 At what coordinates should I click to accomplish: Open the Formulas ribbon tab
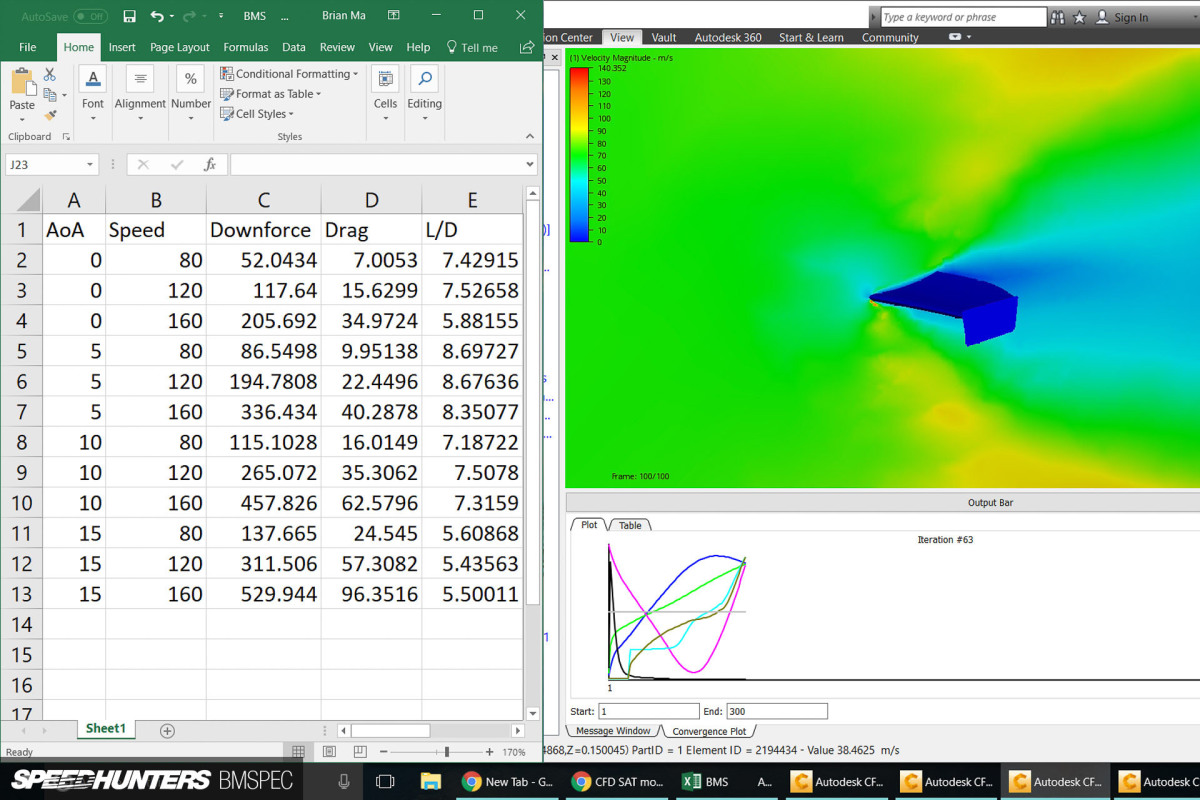(245, 47)
